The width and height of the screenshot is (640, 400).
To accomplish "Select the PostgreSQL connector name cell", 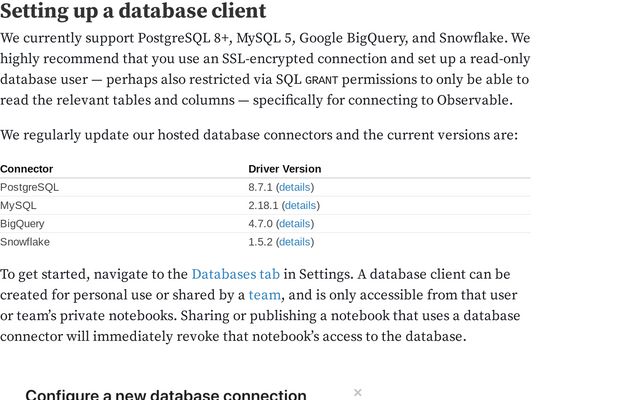I will point(30,187).
